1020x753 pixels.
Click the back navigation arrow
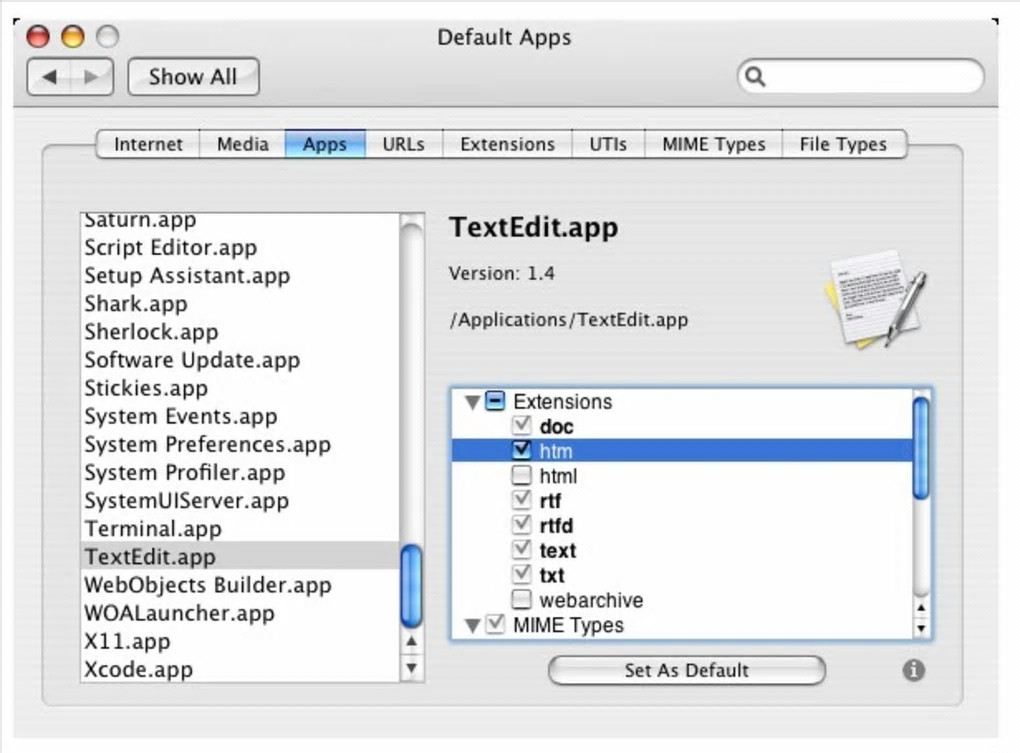click(x=49, y=77)
